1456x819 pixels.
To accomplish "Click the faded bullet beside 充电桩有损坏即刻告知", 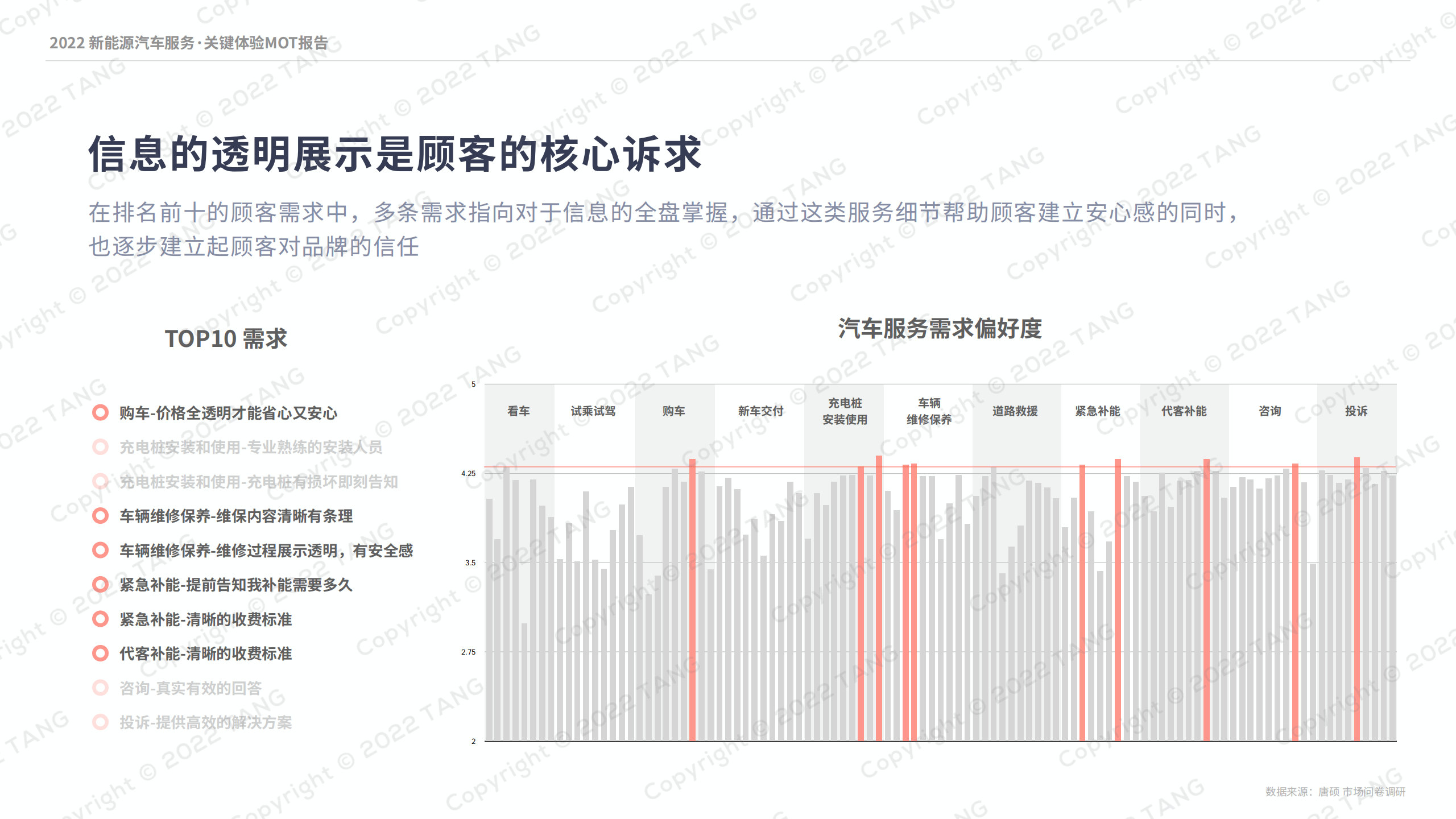I will point(101,482).
